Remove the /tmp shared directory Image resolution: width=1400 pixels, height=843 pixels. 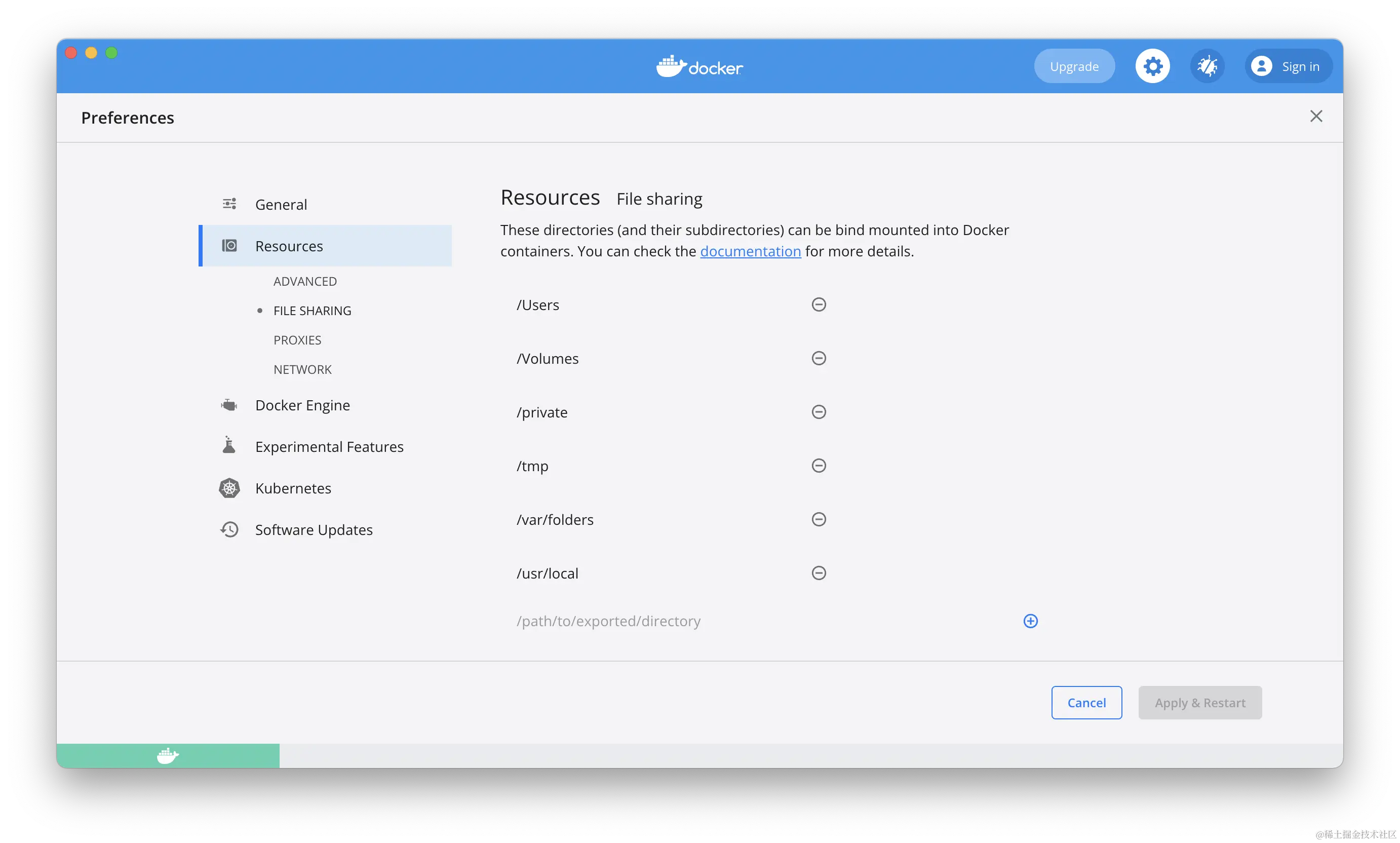click(819, 466)
